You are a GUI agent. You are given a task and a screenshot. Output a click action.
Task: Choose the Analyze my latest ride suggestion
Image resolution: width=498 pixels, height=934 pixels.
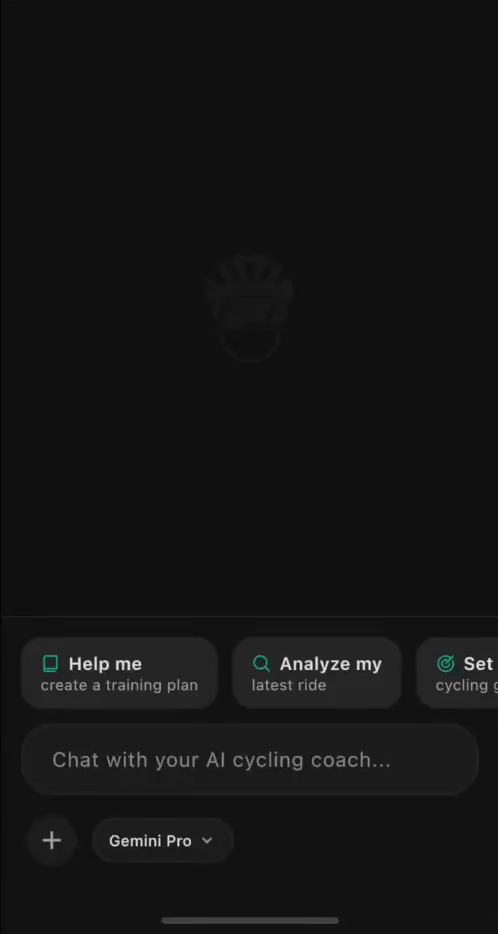pos(317,673)
